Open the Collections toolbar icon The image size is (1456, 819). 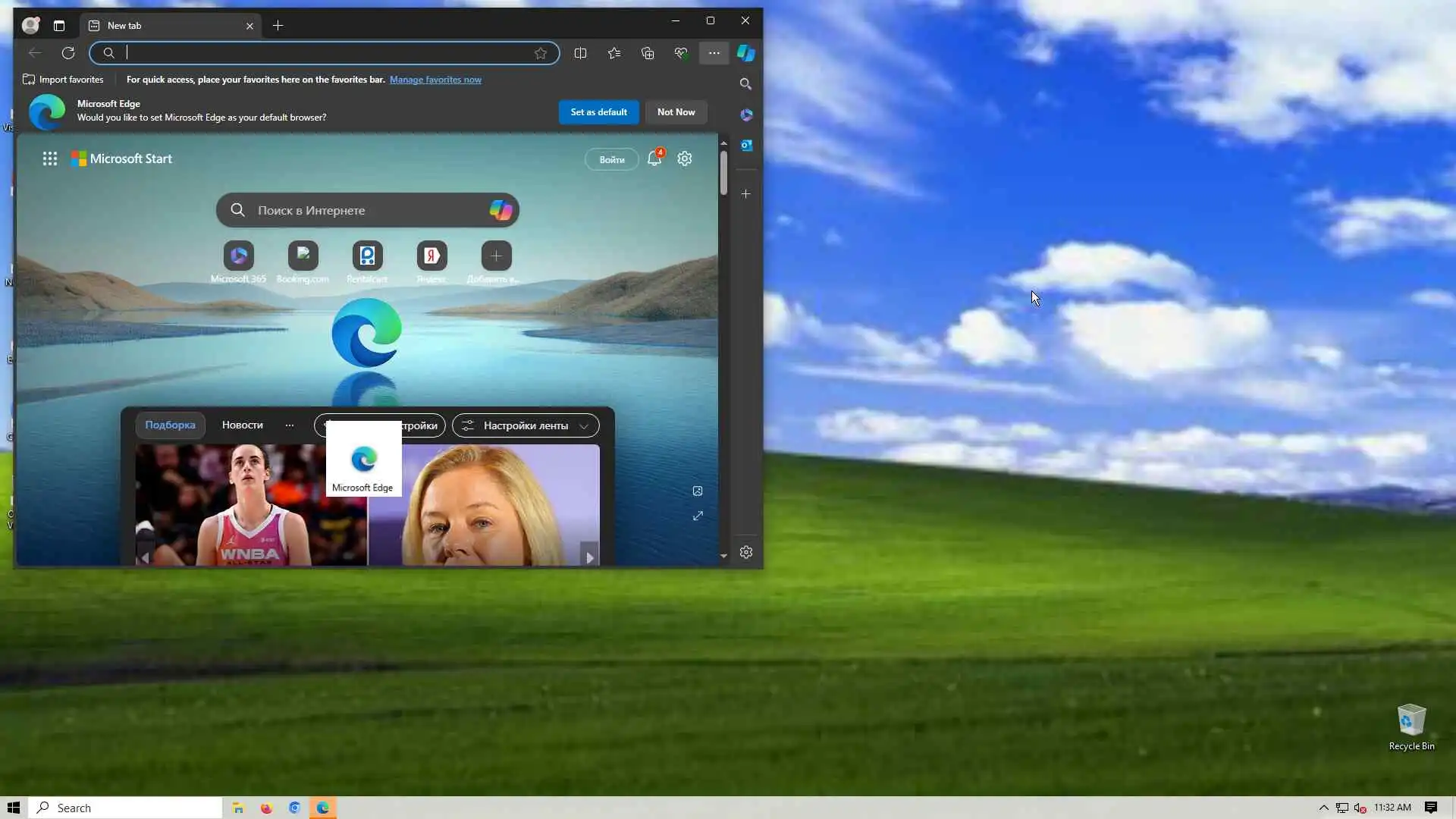tap(648, 53)
